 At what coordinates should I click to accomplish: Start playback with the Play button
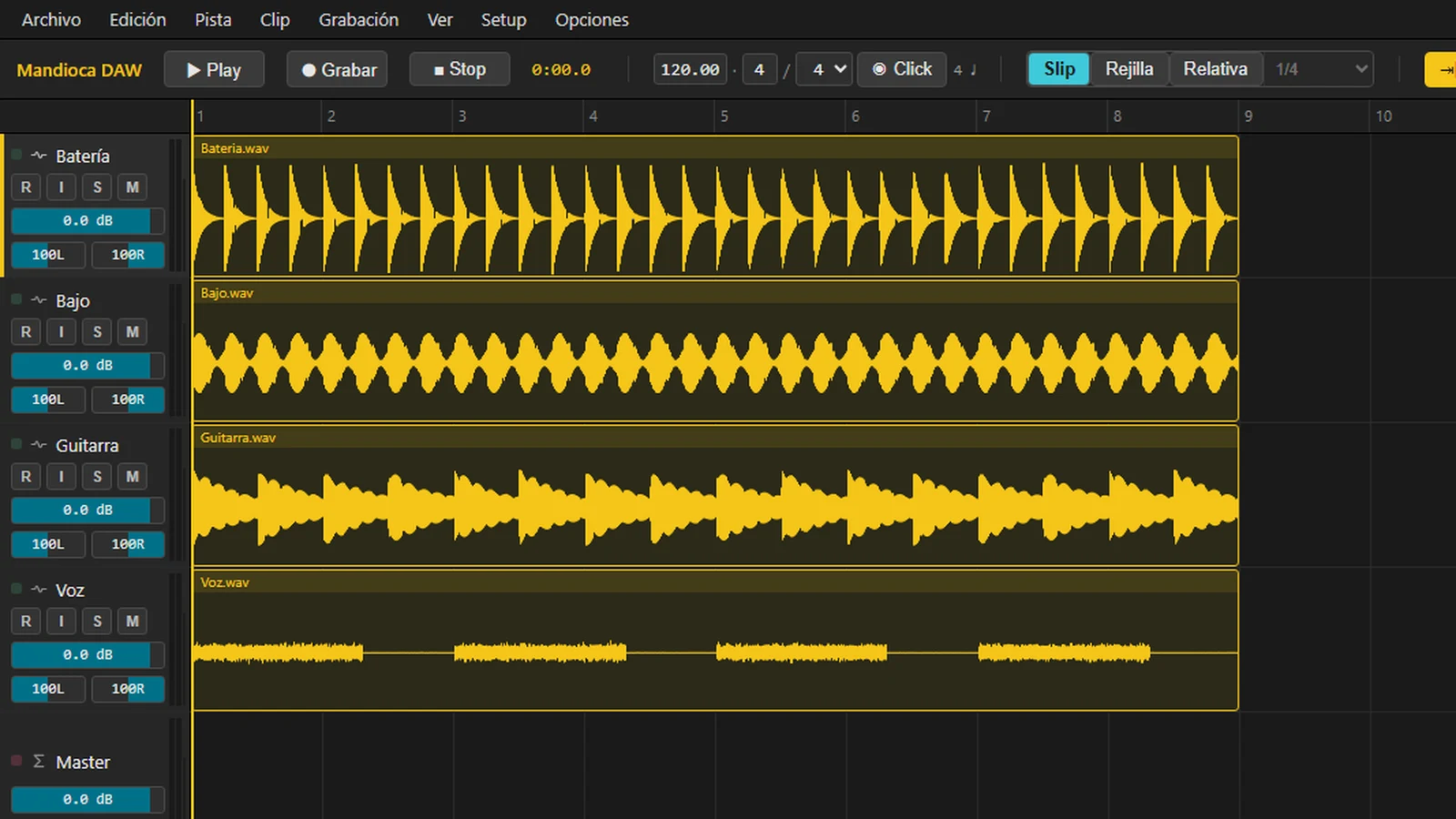214,70
